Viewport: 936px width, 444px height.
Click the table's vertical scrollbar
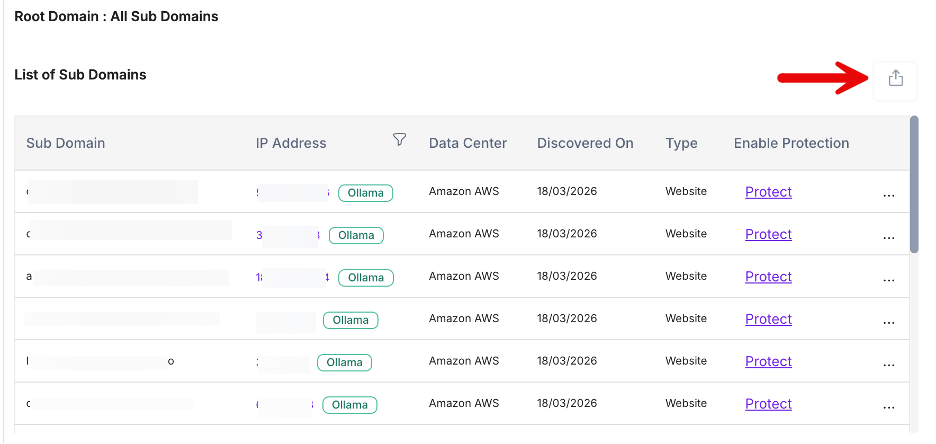click(x=914, y=185)
